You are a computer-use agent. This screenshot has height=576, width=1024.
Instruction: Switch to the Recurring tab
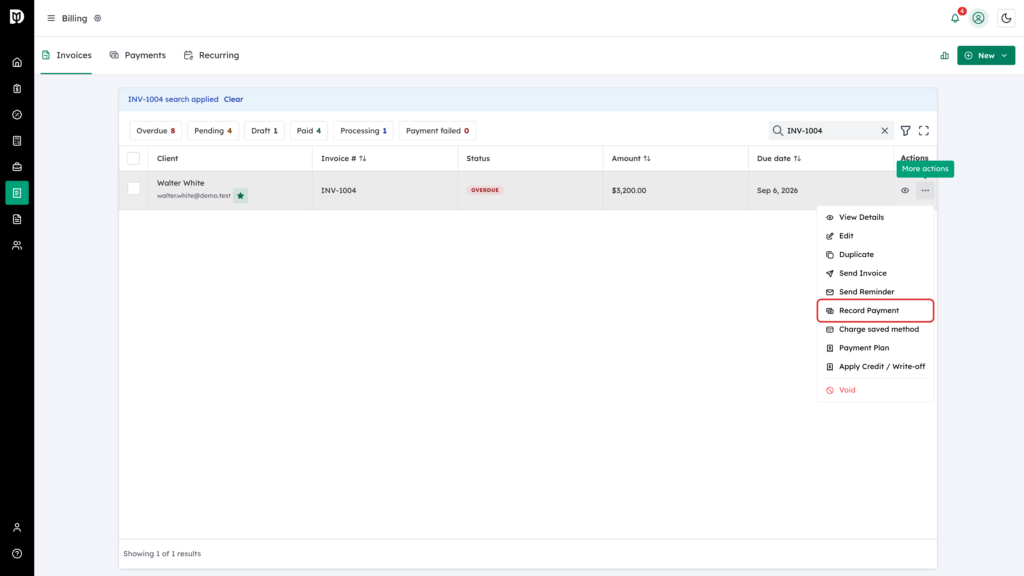pos(212,56)
